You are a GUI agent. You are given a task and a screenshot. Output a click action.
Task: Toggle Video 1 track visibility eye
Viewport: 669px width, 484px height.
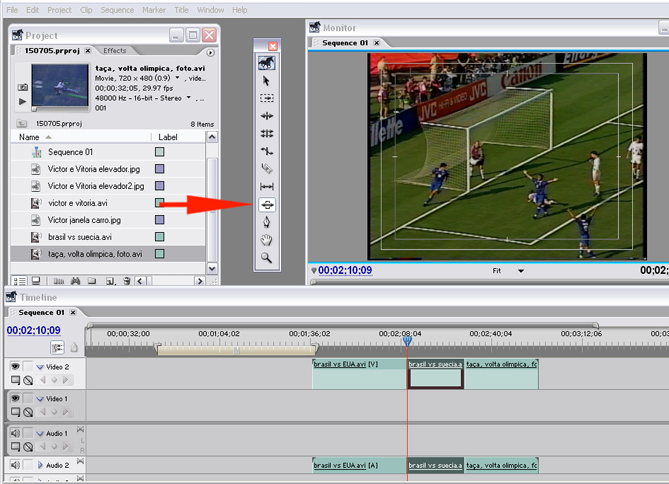coord(15,398)
